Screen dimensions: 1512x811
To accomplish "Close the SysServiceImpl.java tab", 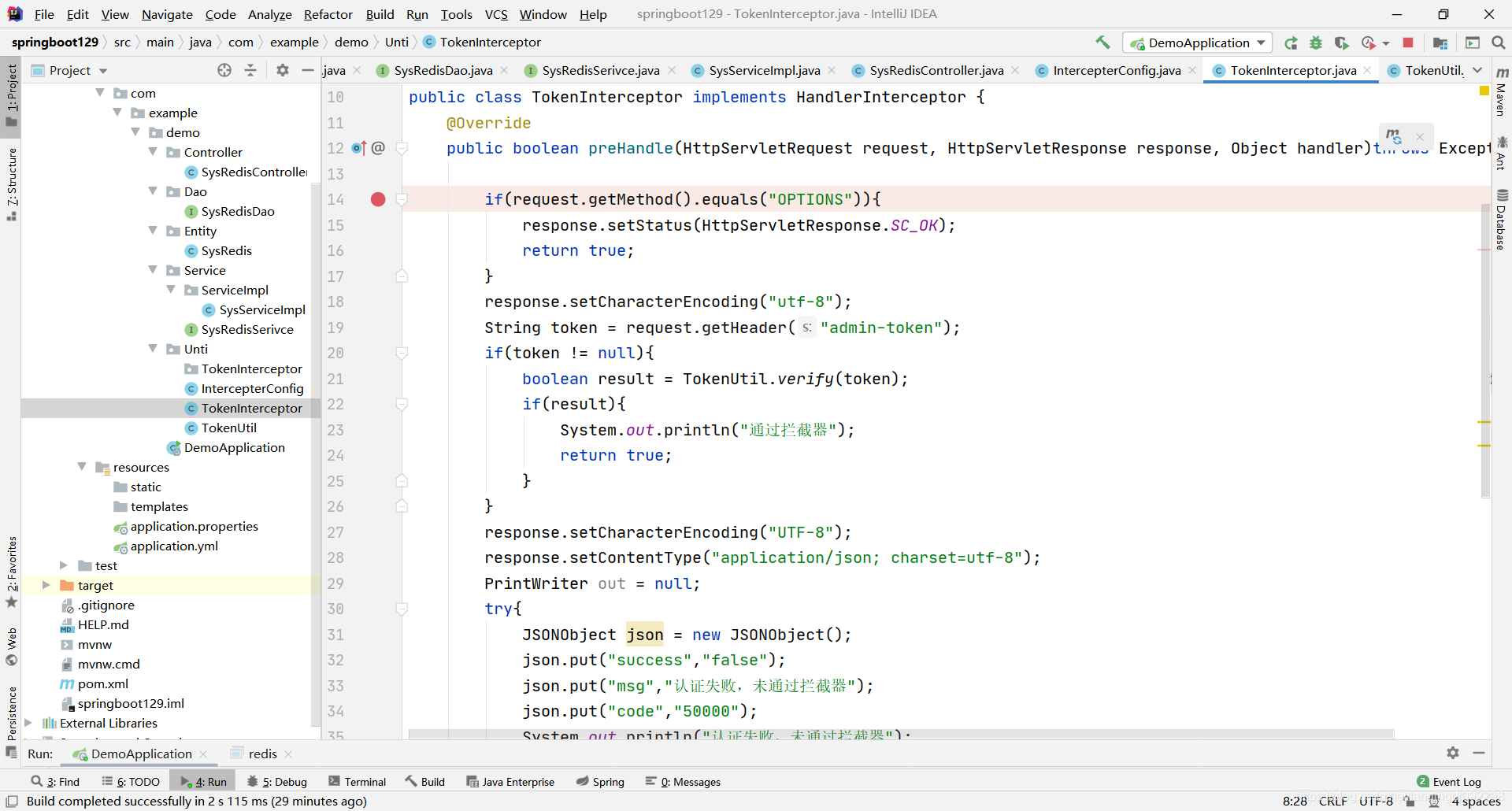I will point(832,70).
